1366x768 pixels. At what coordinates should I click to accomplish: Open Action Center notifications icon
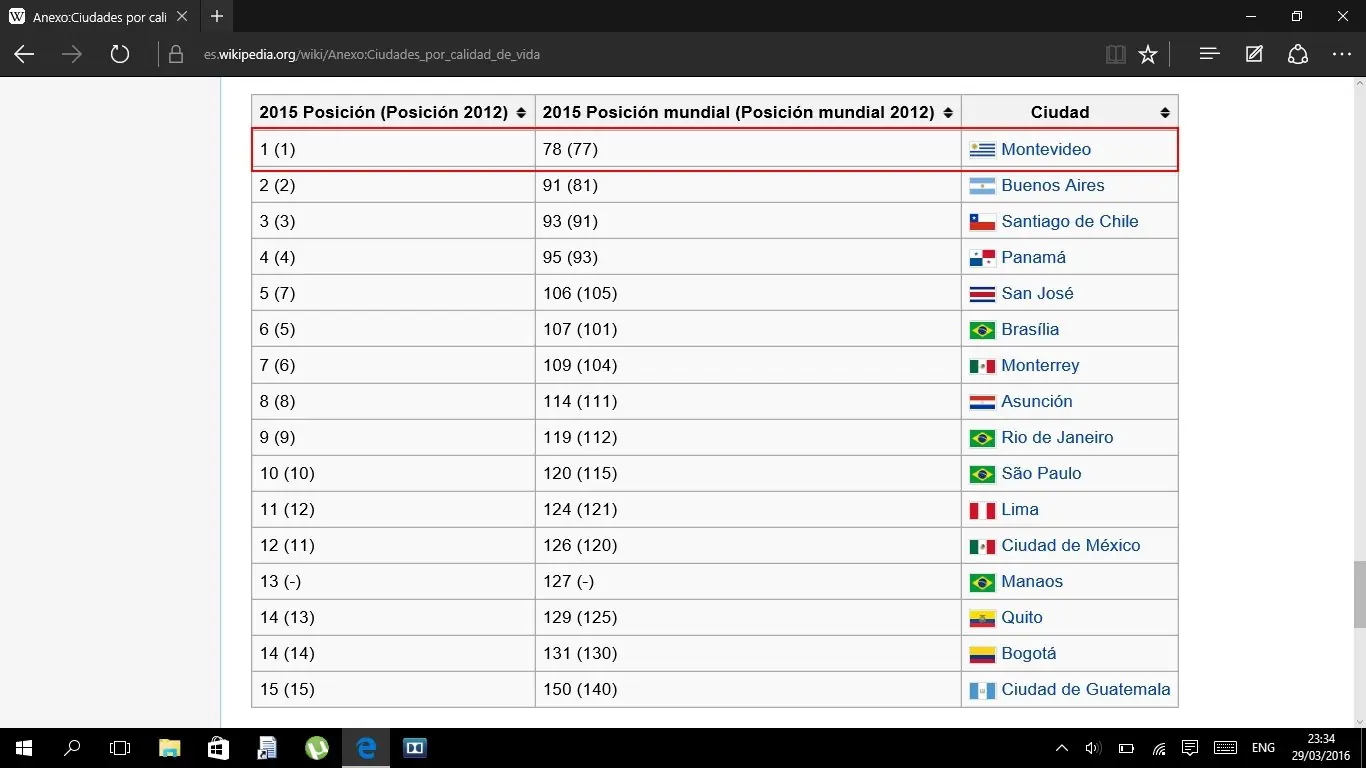pyautogui.click(x=1190, y=748)
